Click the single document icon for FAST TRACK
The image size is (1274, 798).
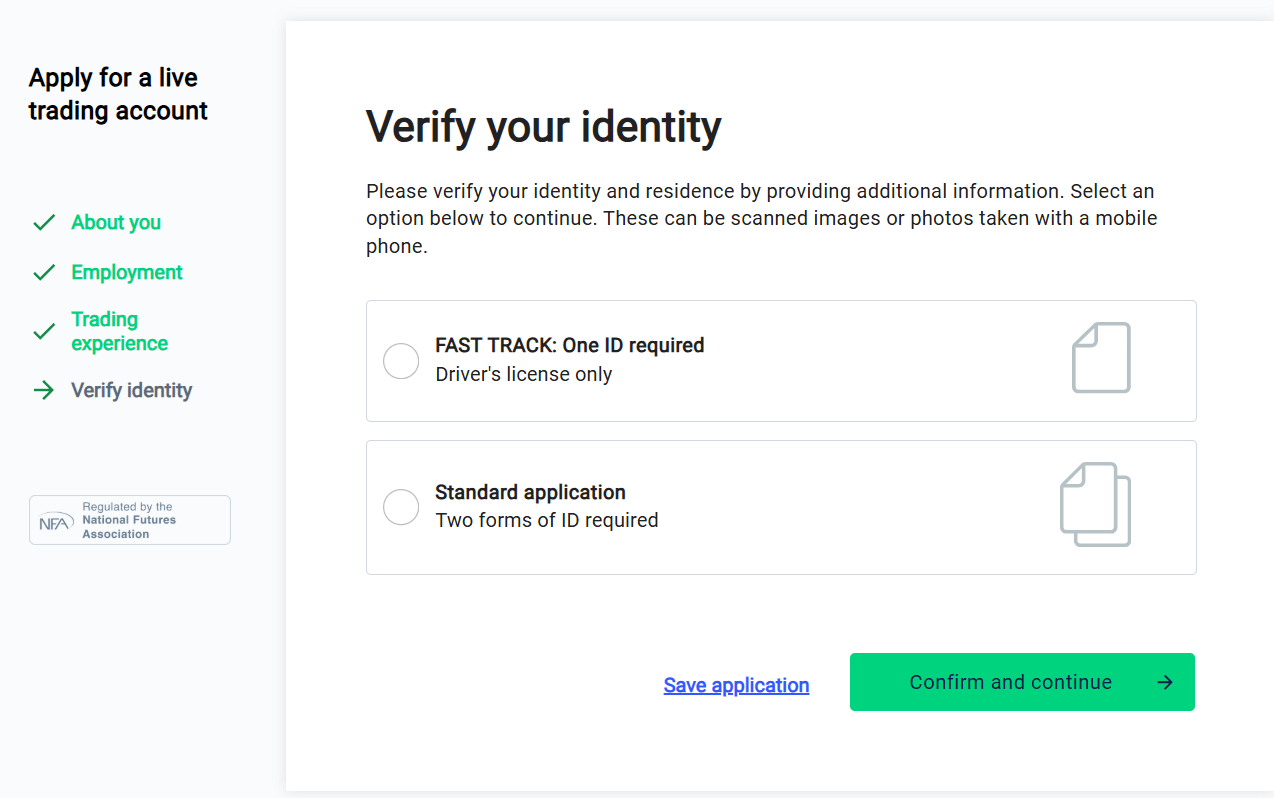coord(1101,357)
